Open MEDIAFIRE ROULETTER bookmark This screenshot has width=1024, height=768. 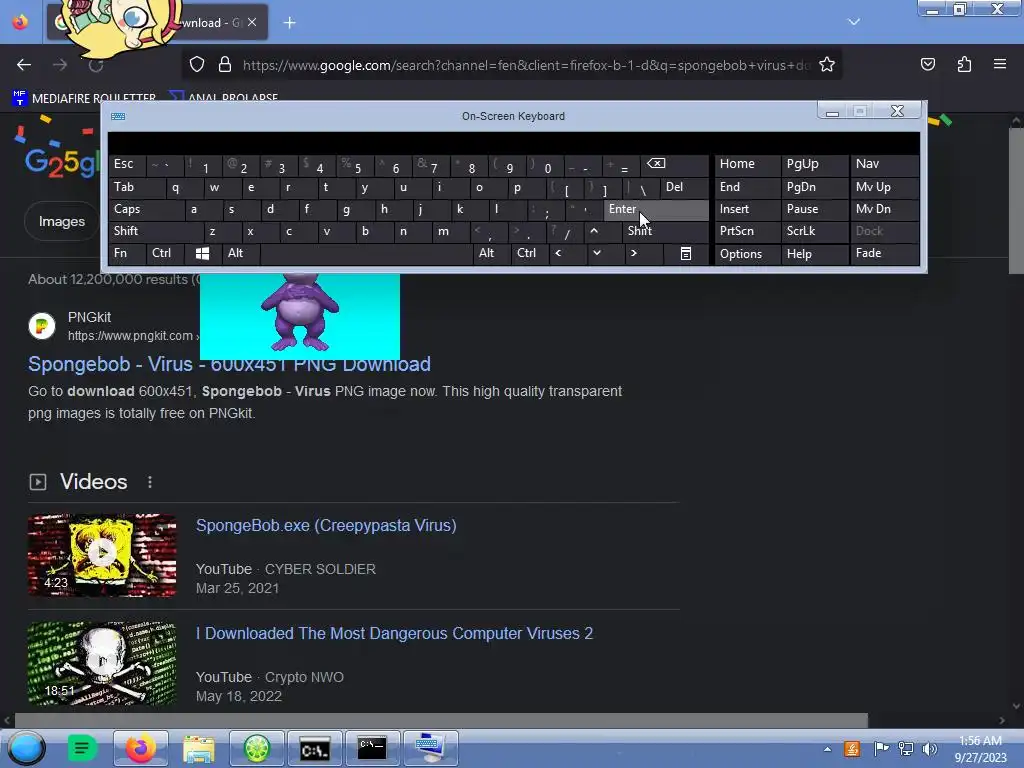(x=85, y=98)
